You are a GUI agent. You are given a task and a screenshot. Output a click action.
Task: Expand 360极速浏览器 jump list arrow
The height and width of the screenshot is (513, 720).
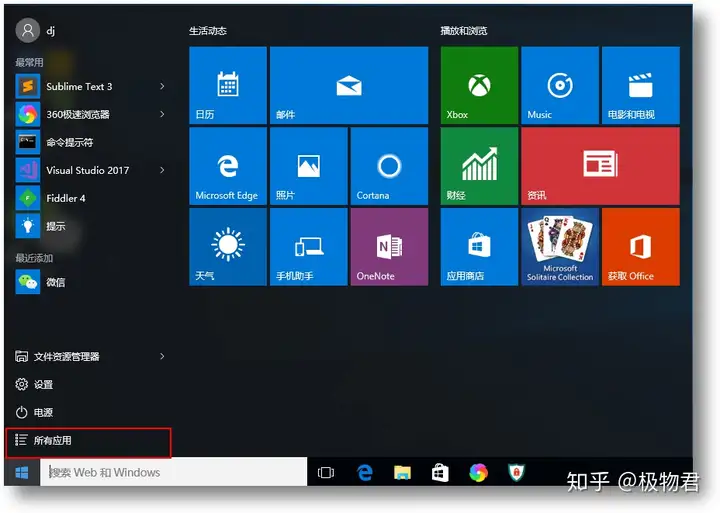pos(162,114)
